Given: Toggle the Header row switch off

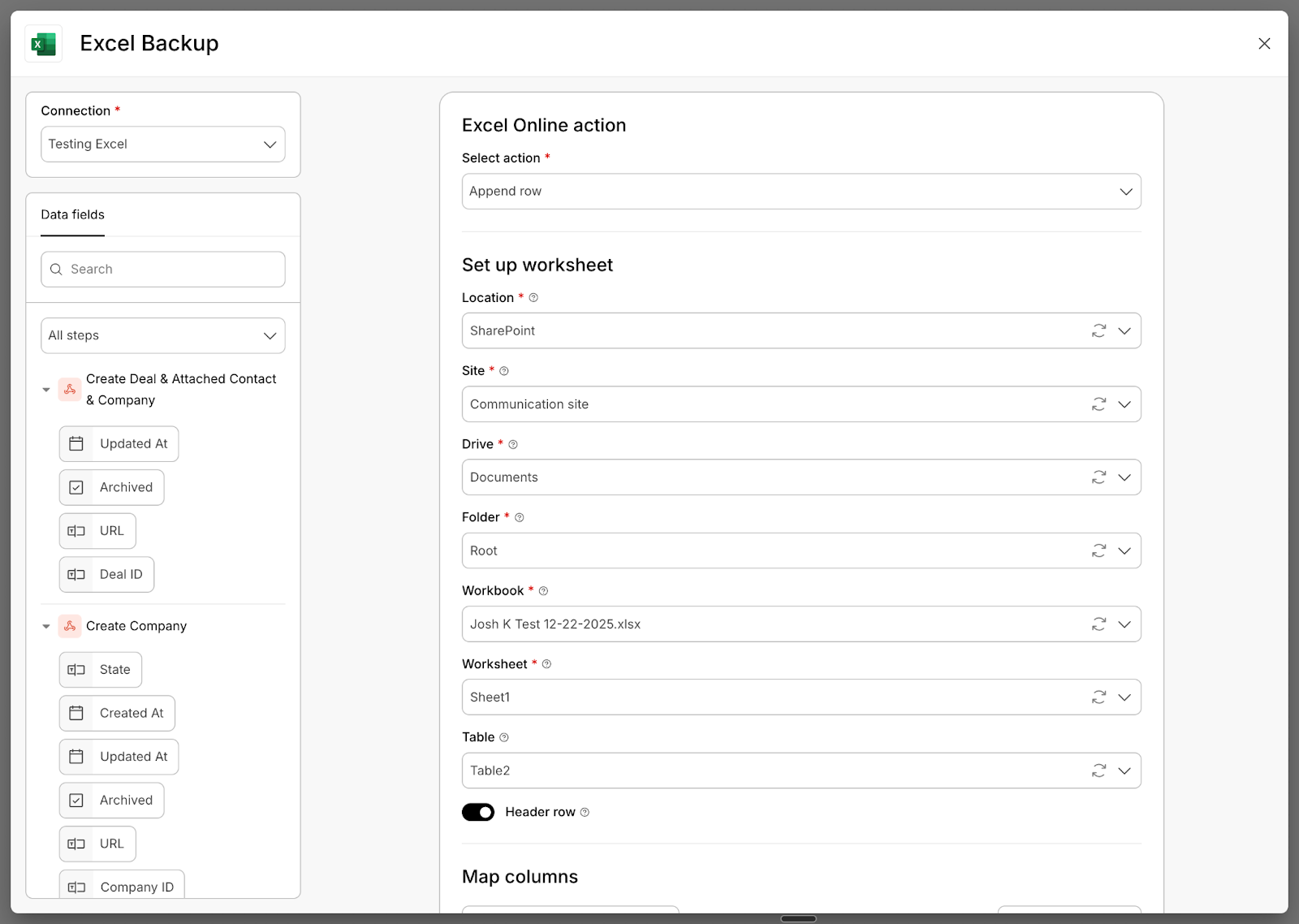Looking at the screenshot, I should tap(478, 813).
